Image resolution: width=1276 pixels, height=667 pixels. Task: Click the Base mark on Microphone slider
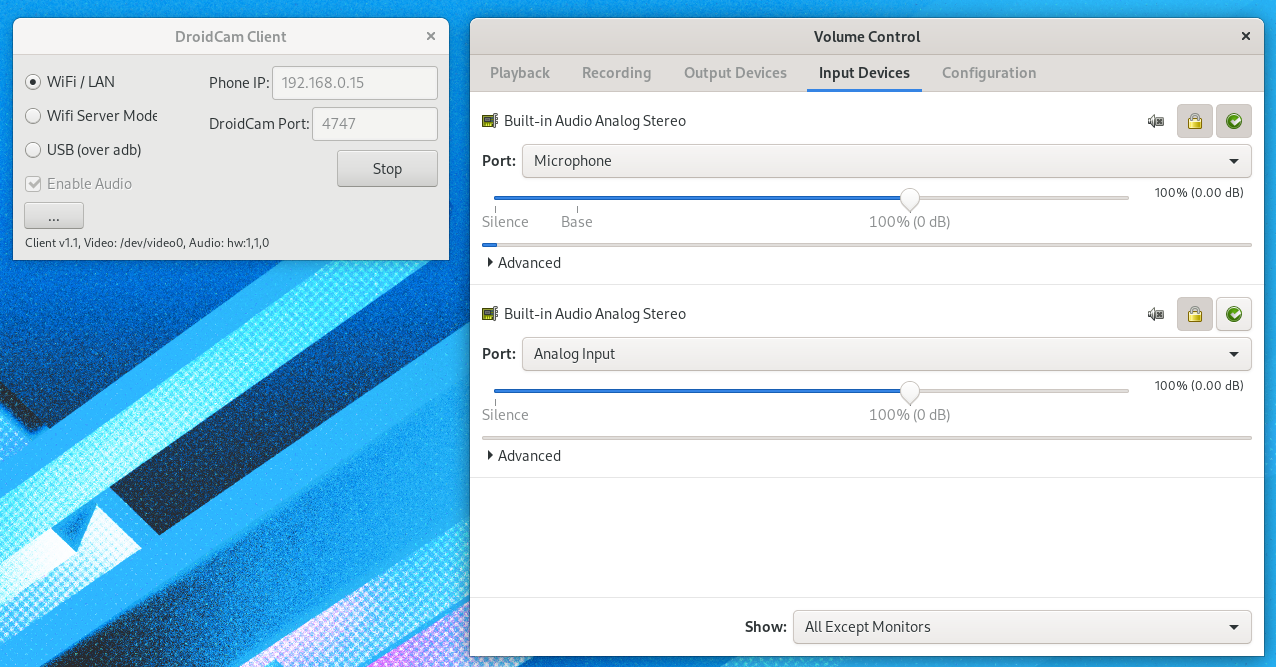[x=577, y=222]
